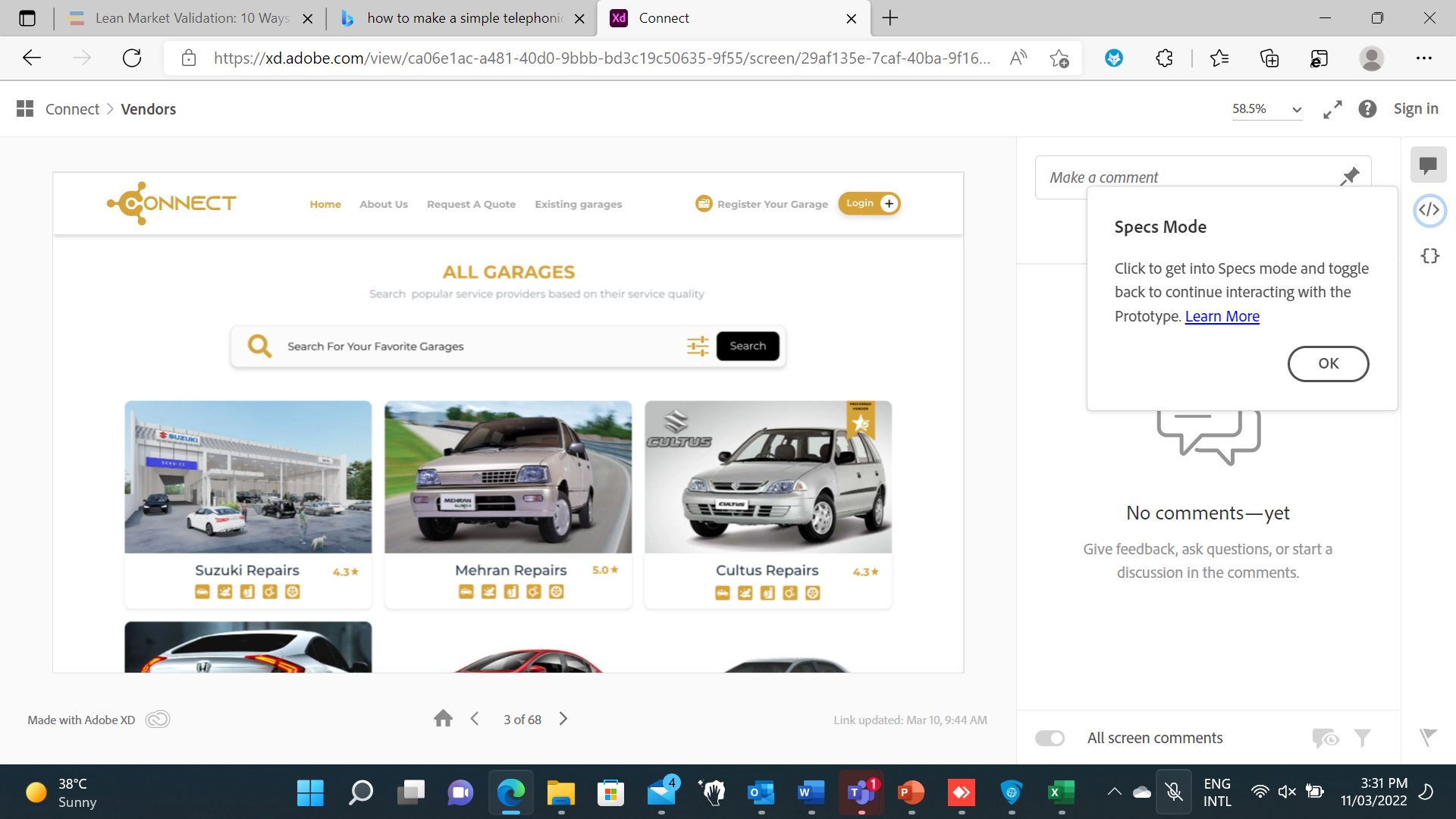Open the search filter sliders icon
This screenshot has height=819, width=1456.
pos(697,346)
